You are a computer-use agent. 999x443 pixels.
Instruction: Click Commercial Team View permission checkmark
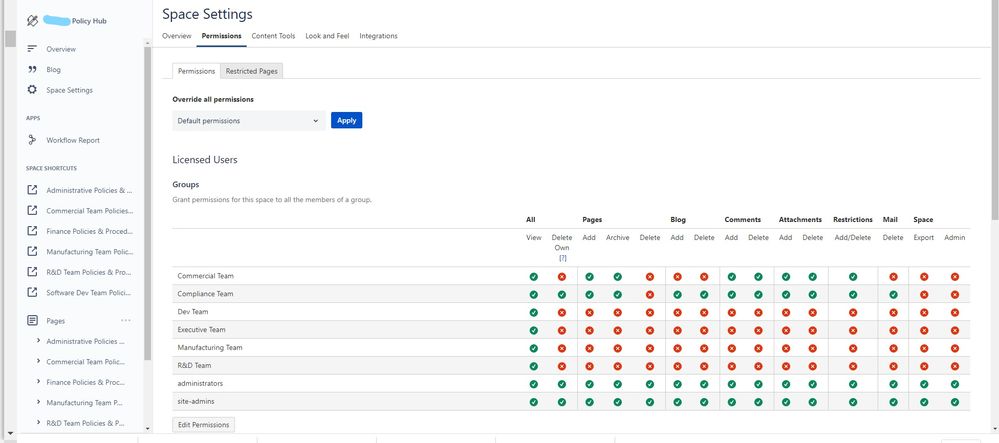click(533, 277)
